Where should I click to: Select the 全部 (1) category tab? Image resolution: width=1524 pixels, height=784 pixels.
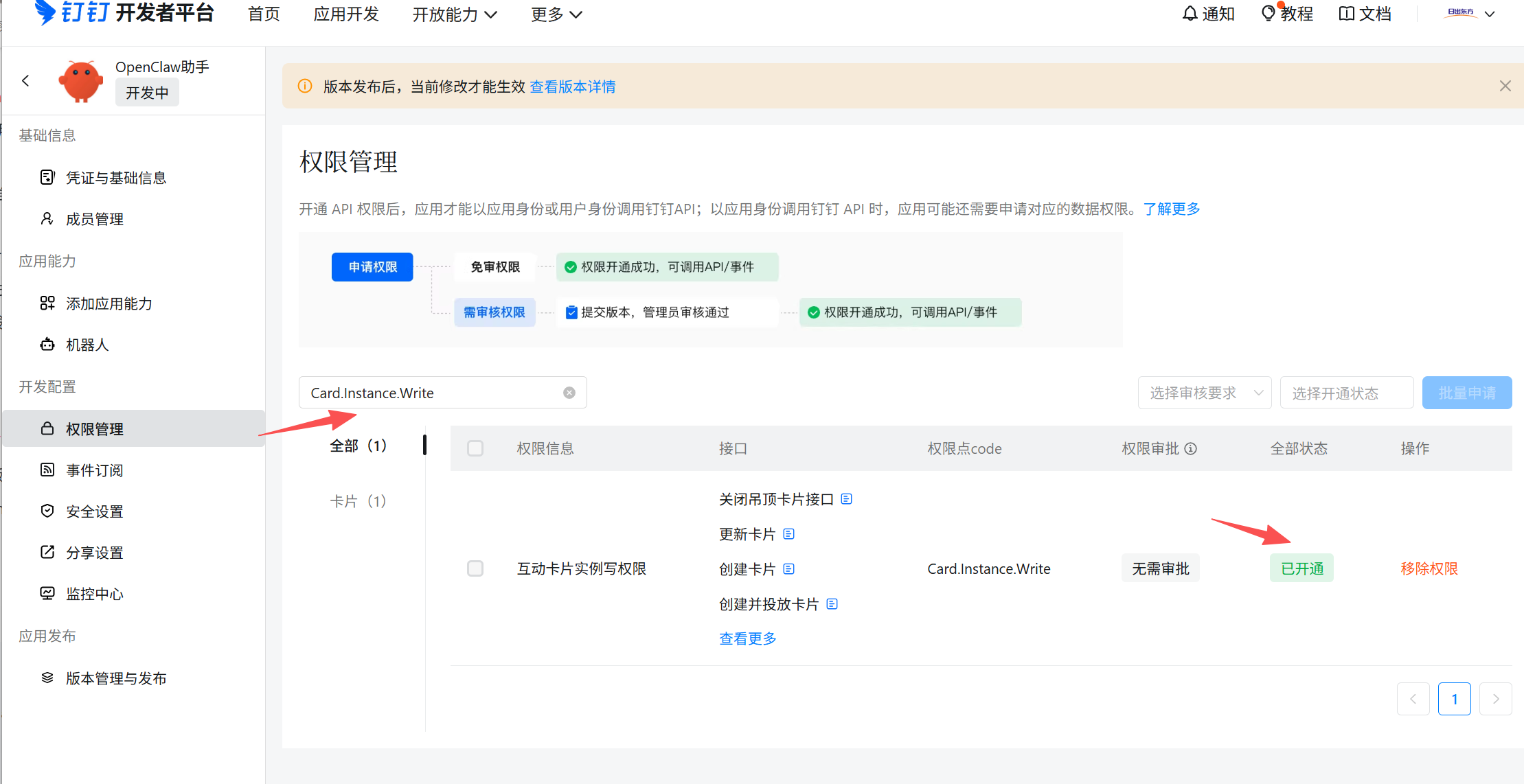pos(359,446)
